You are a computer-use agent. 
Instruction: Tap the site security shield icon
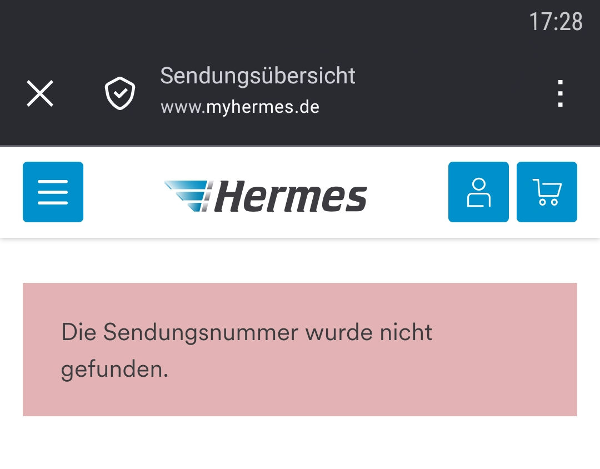click(x=120, y=93)
